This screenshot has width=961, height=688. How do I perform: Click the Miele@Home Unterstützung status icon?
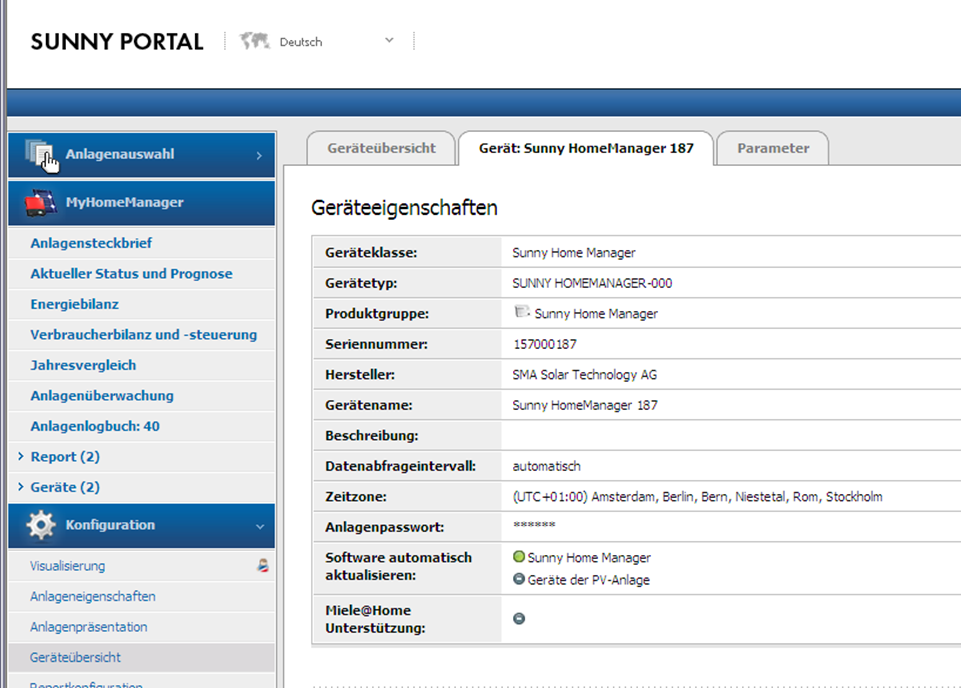tap(518, 619)
